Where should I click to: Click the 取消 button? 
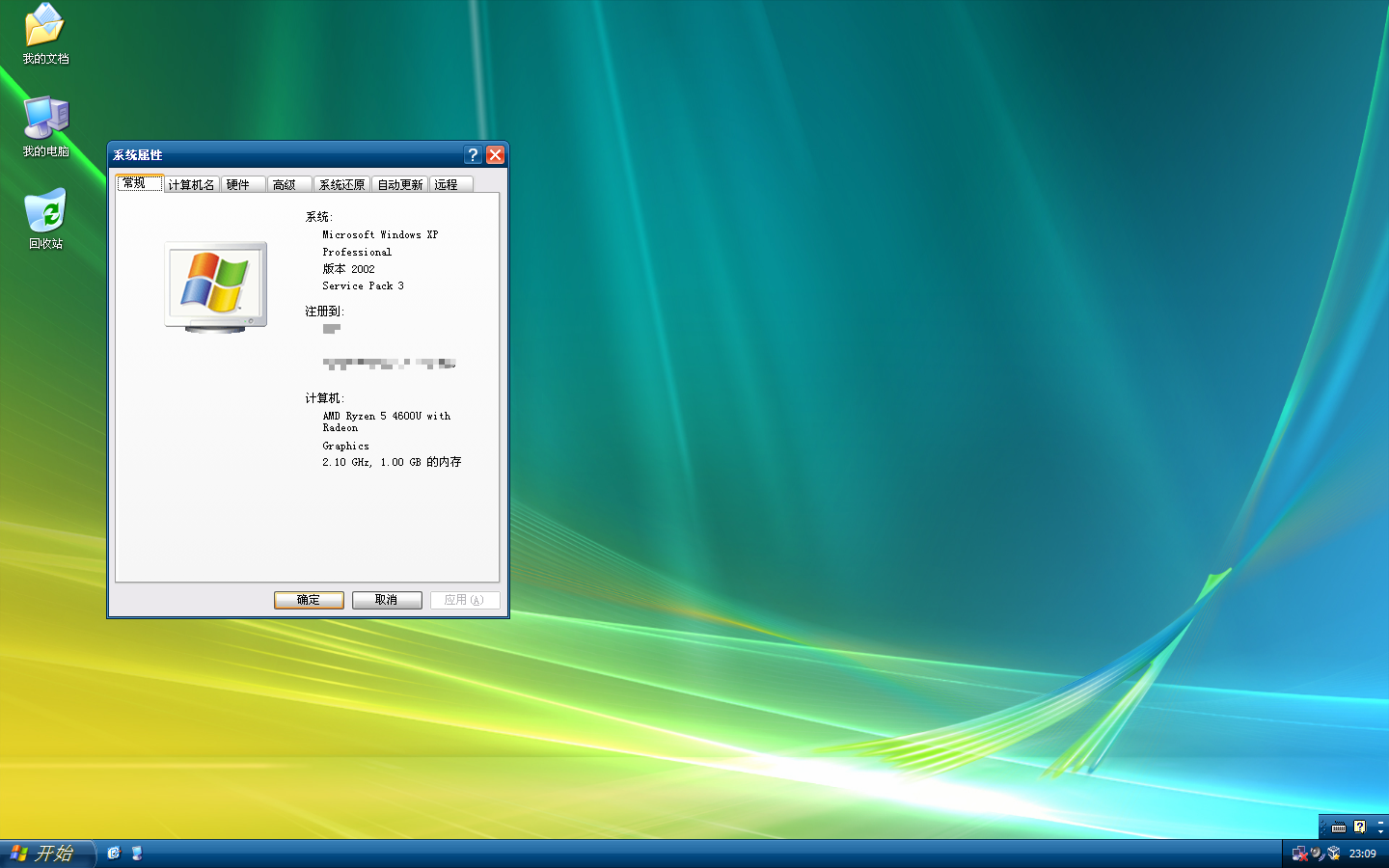(387, 600)
